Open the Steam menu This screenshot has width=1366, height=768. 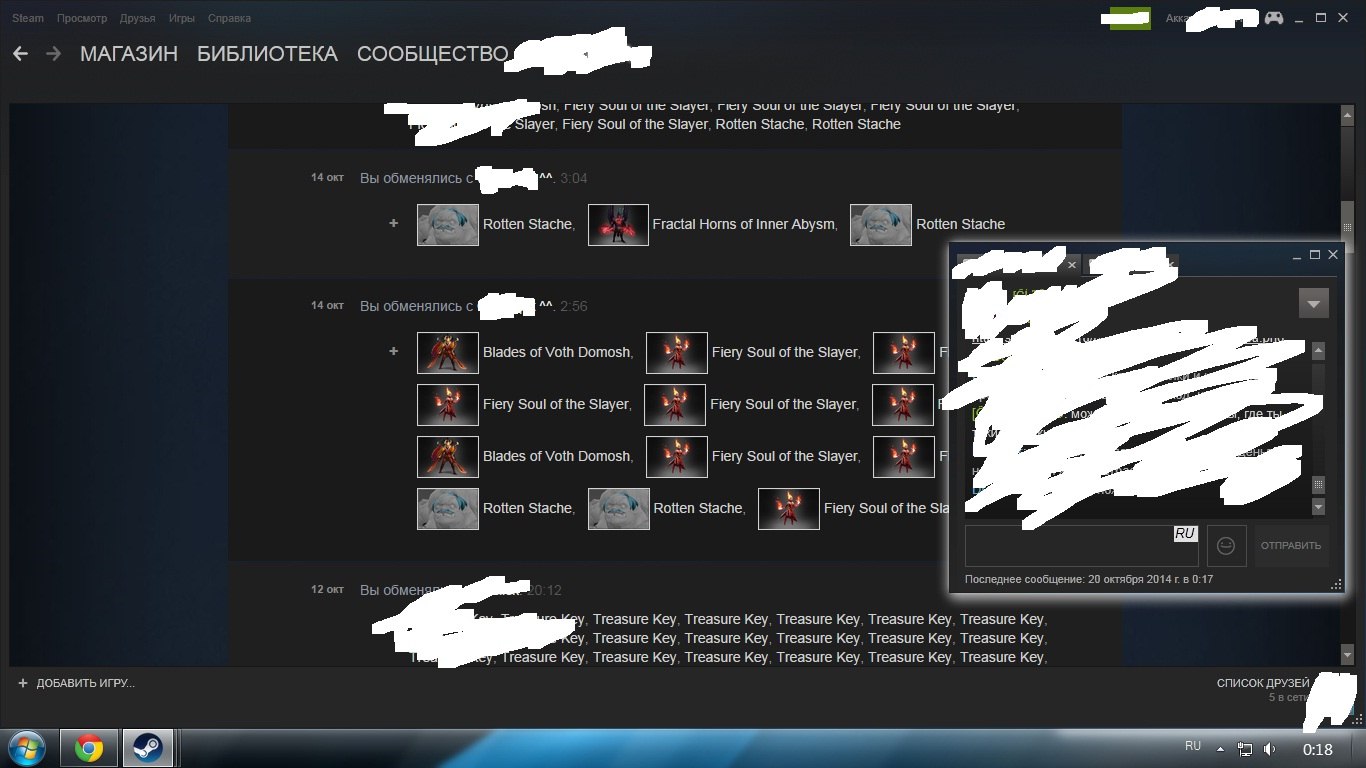click(27, 18)
